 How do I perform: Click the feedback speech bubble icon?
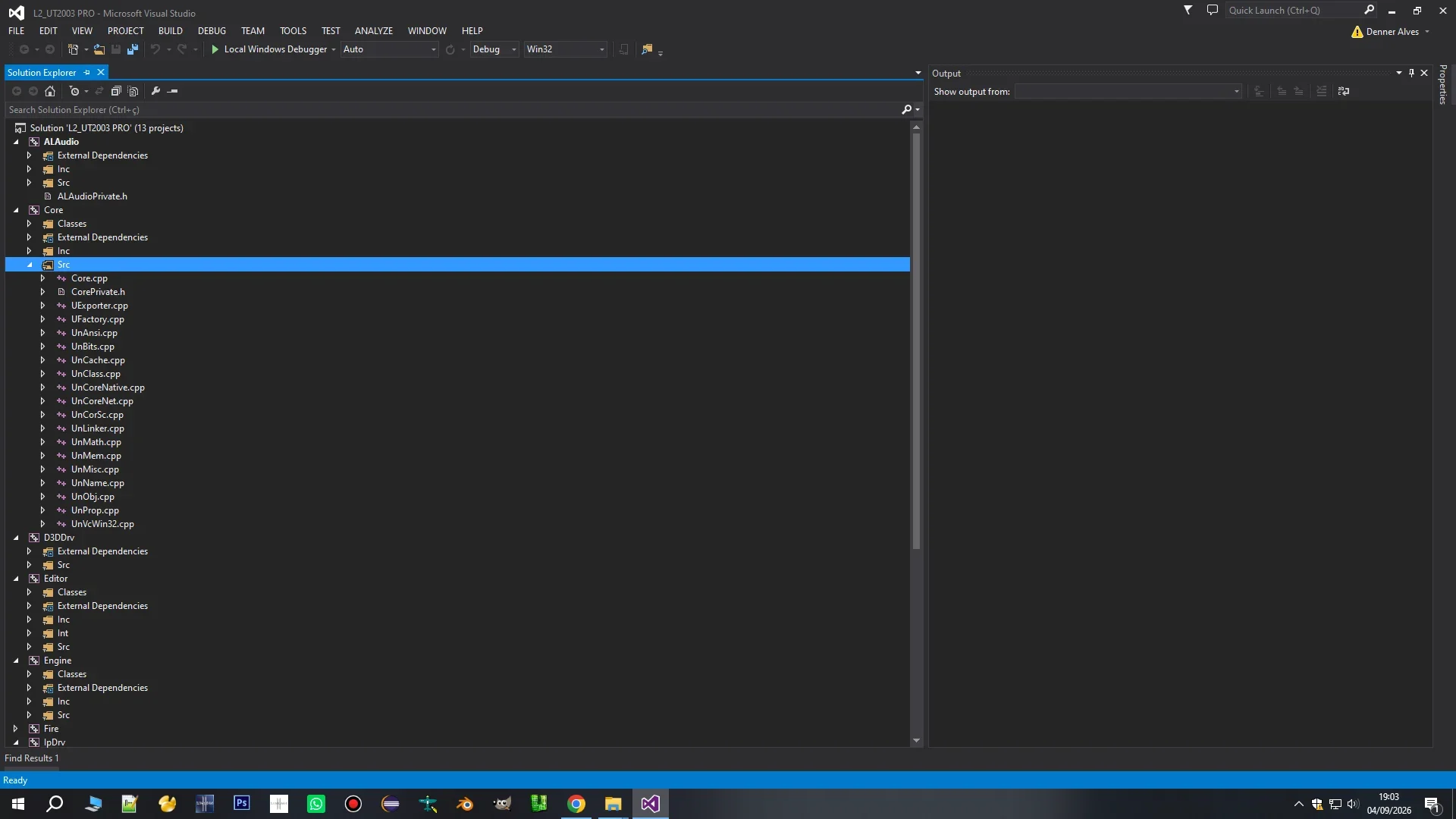pos(1213,10)
